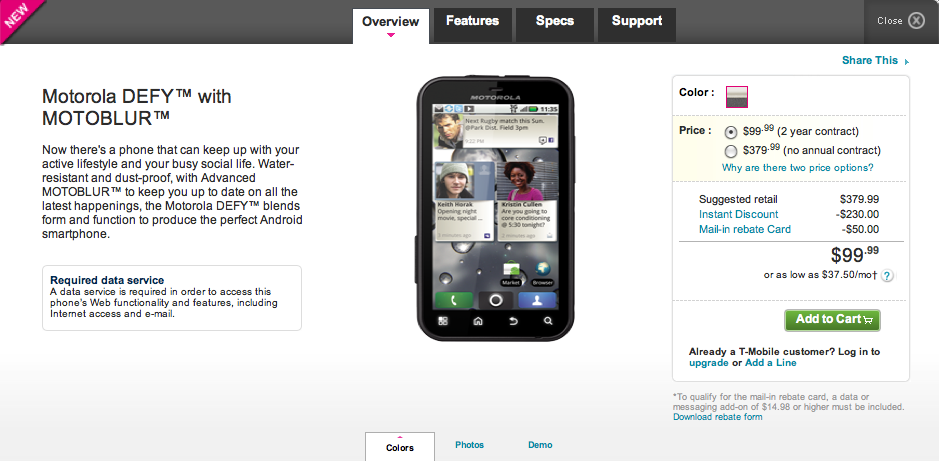
Task: Click the shopping cart icon on Add to Cart
Action: point(868,320)
